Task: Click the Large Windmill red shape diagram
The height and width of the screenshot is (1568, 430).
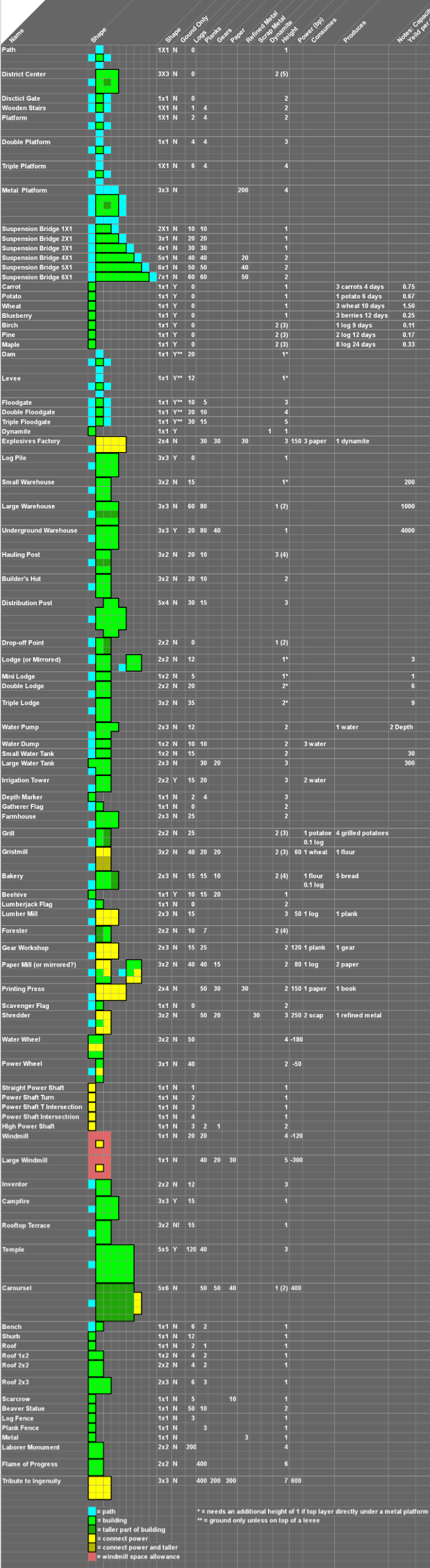Action: (x=100, y=1167)
